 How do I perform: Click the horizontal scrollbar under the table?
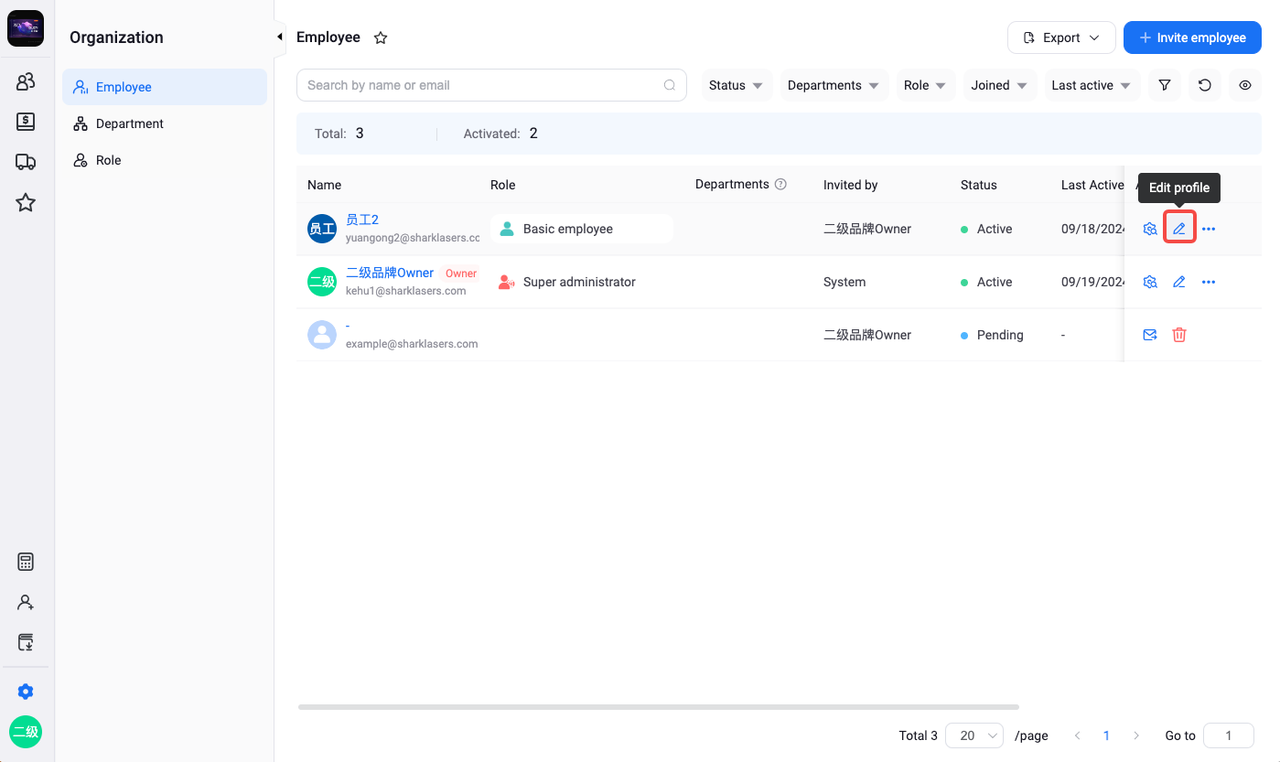pyautogui.click(x=658, y=707)
